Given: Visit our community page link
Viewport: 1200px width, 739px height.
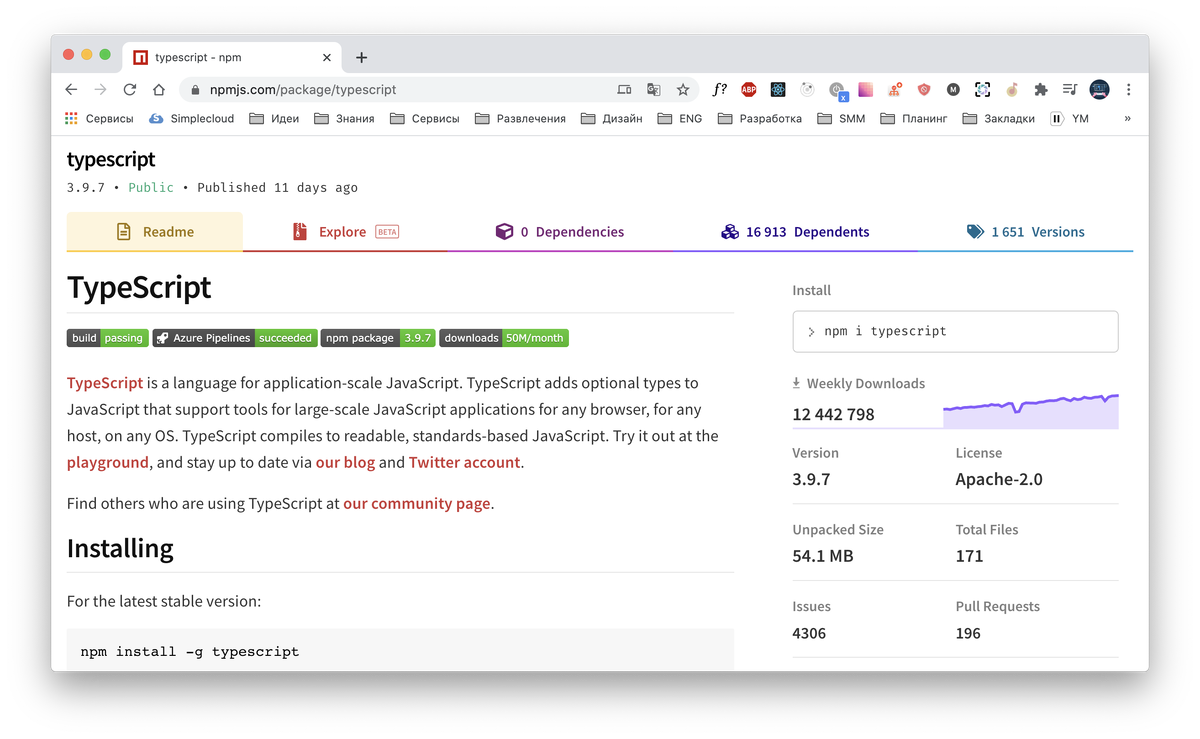Looking at the screenshot, I should (x=417, y=503).
